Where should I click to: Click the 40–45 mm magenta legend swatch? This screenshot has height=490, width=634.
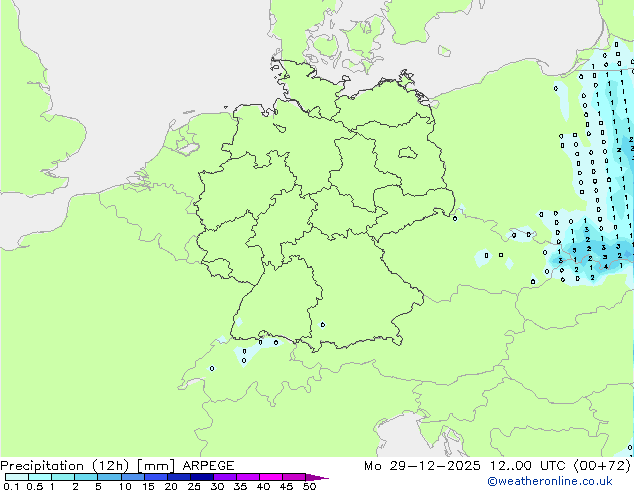(x=271, y=477)
